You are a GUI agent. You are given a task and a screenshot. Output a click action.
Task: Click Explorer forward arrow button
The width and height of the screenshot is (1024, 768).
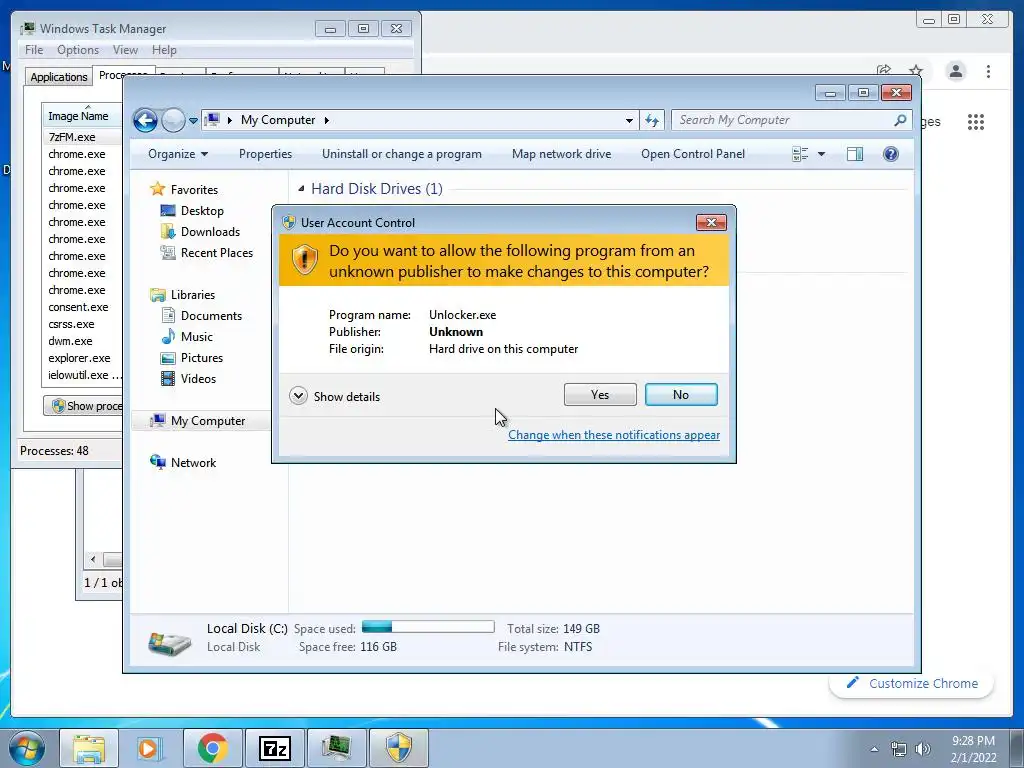(173, 120)
